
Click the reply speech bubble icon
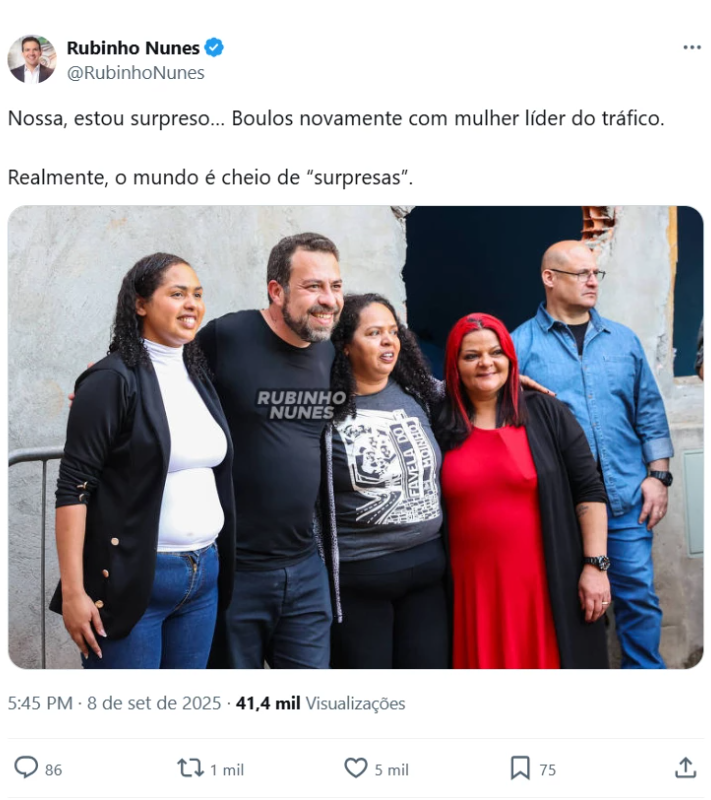(x=26, y=768)
